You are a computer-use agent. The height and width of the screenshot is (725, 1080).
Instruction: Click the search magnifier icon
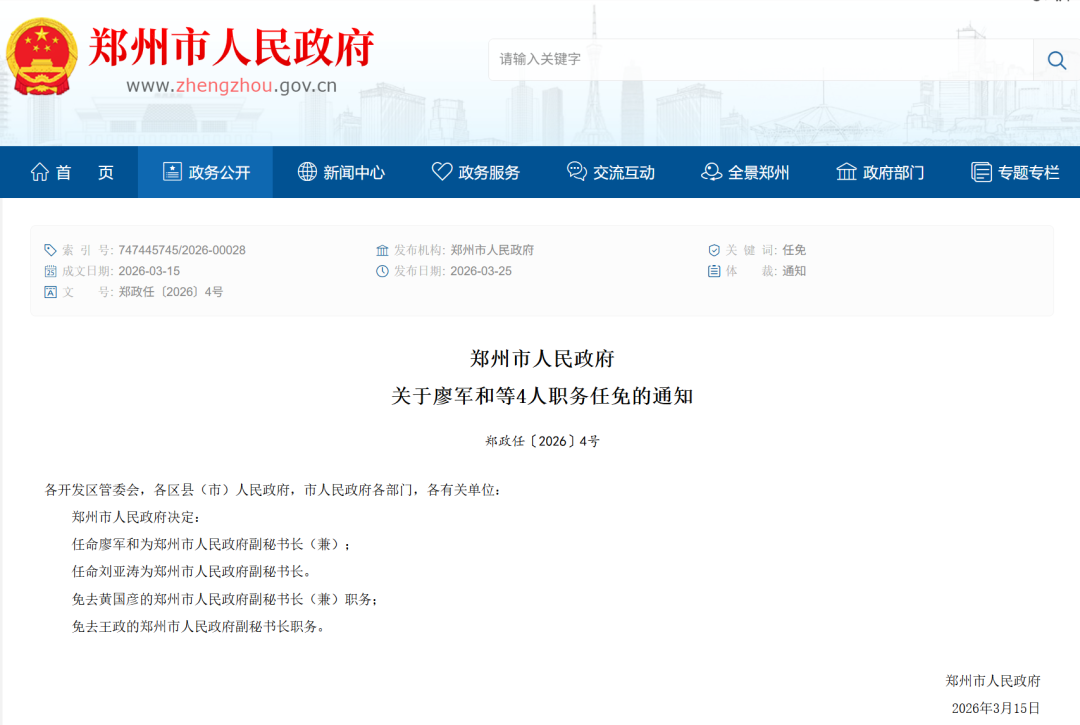tap(1056, 60)
